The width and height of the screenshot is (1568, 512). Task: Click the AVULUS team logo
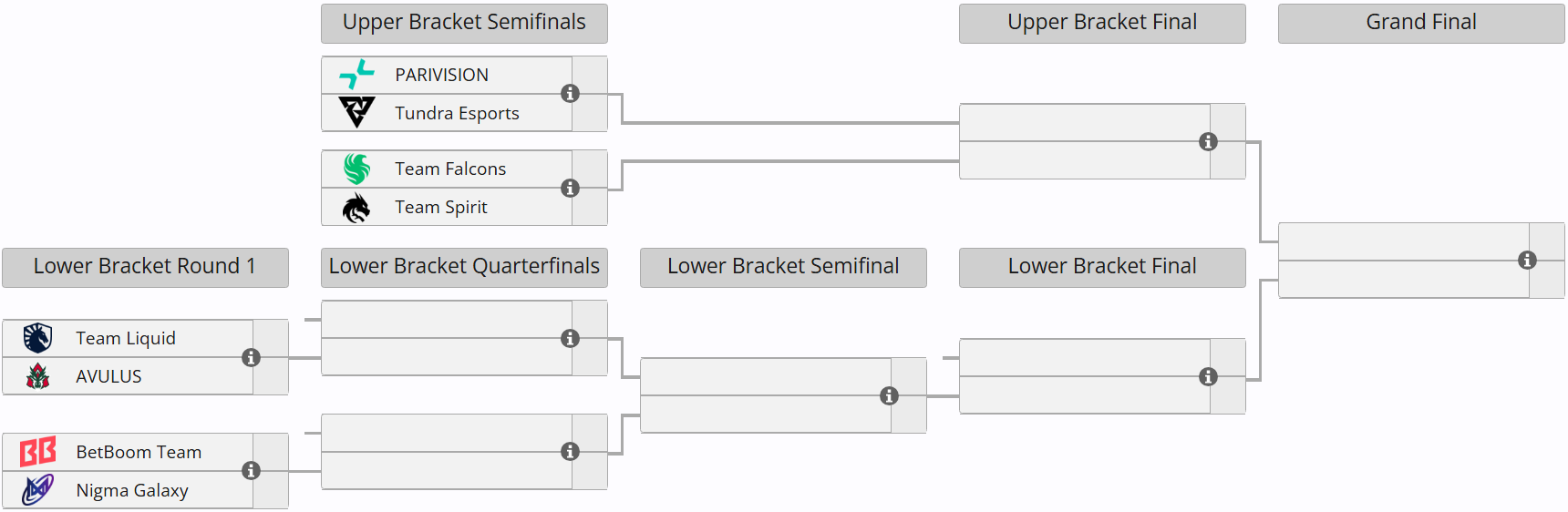37,376
